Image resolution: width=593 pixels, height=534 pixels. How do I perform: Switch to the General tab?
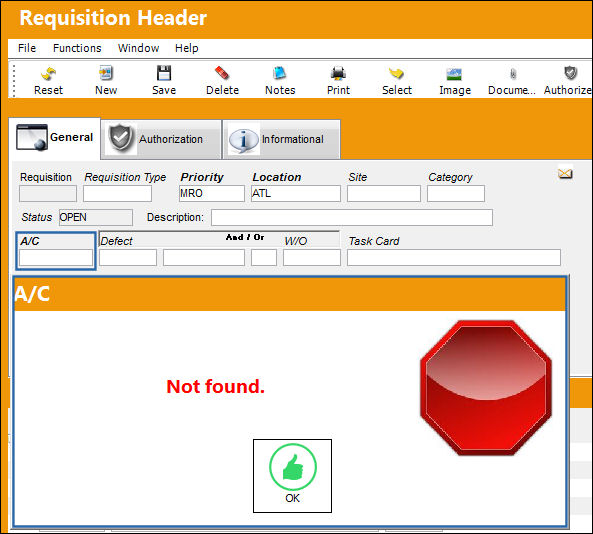click(55, 138)
